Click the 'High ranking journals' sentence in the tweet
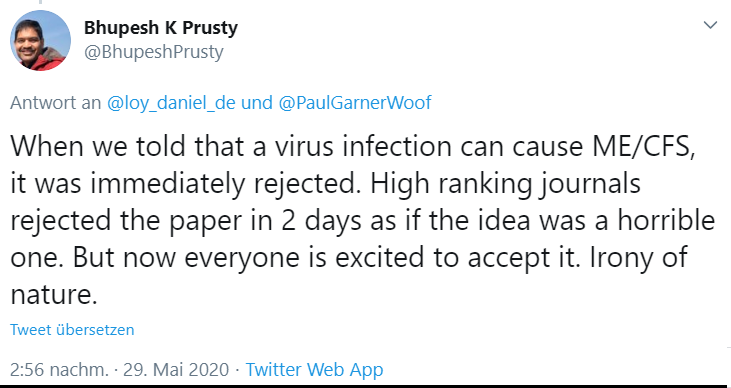This screenshot has height=388, width=731. [506, 184]
